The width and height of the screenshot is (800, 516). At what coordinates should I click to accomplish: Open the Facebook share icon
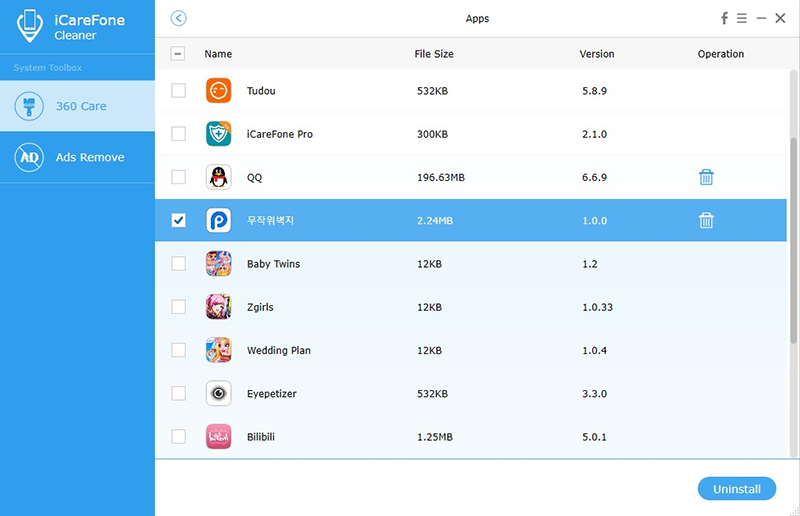[724, 18]
